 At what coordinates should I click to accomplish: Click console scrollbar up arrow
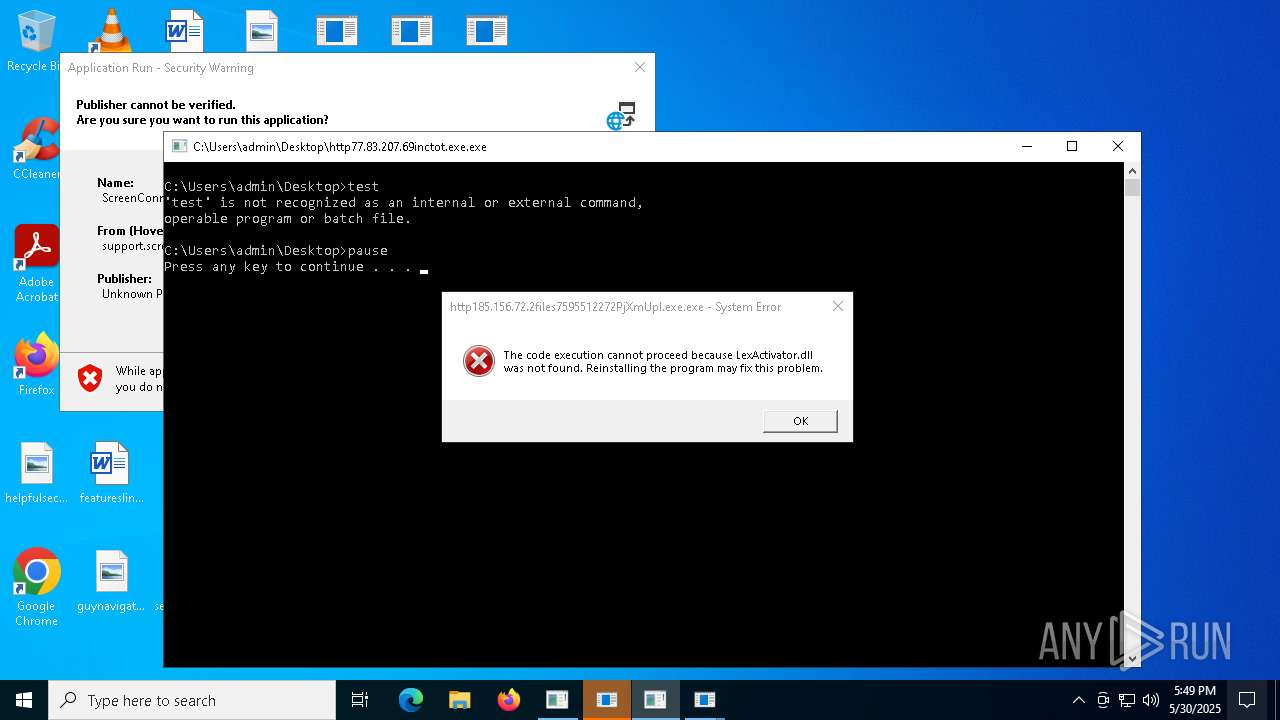(x=1132, y=171)
